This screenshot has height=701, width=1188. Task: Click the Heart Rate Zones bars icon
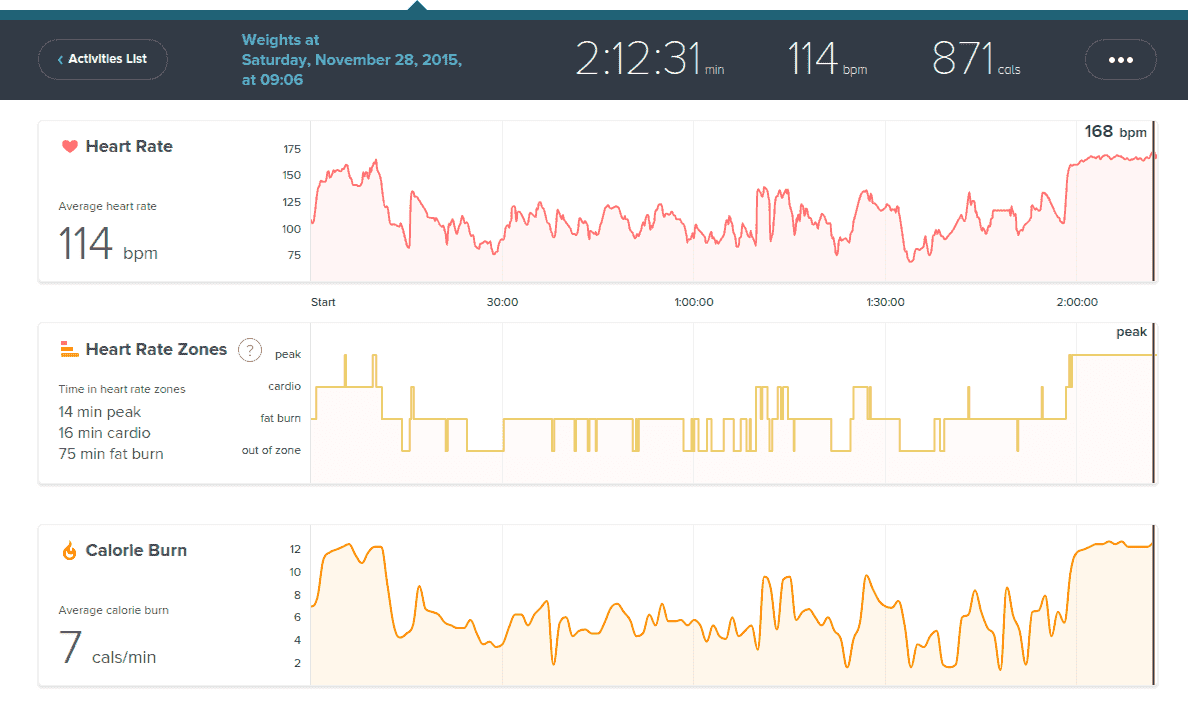(69, 349)
